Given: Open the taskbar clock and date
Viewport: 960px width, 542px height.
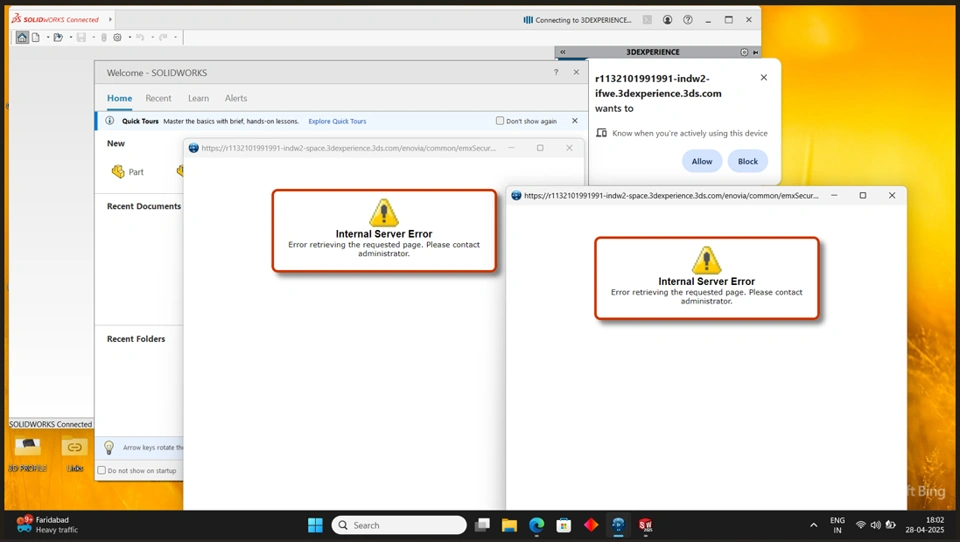Looking at the screenshot, I should (925, 525).
